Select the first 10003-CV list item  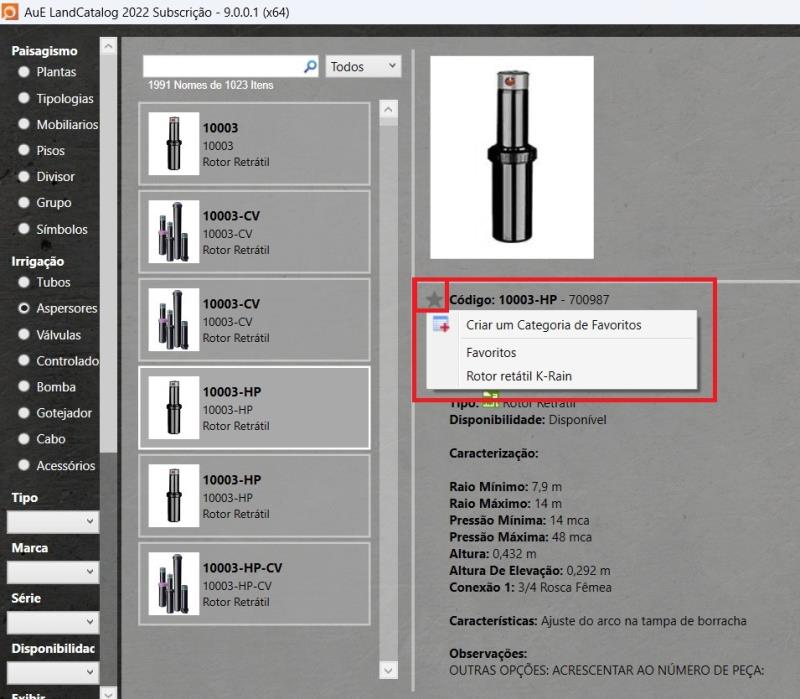pos(254,232)
